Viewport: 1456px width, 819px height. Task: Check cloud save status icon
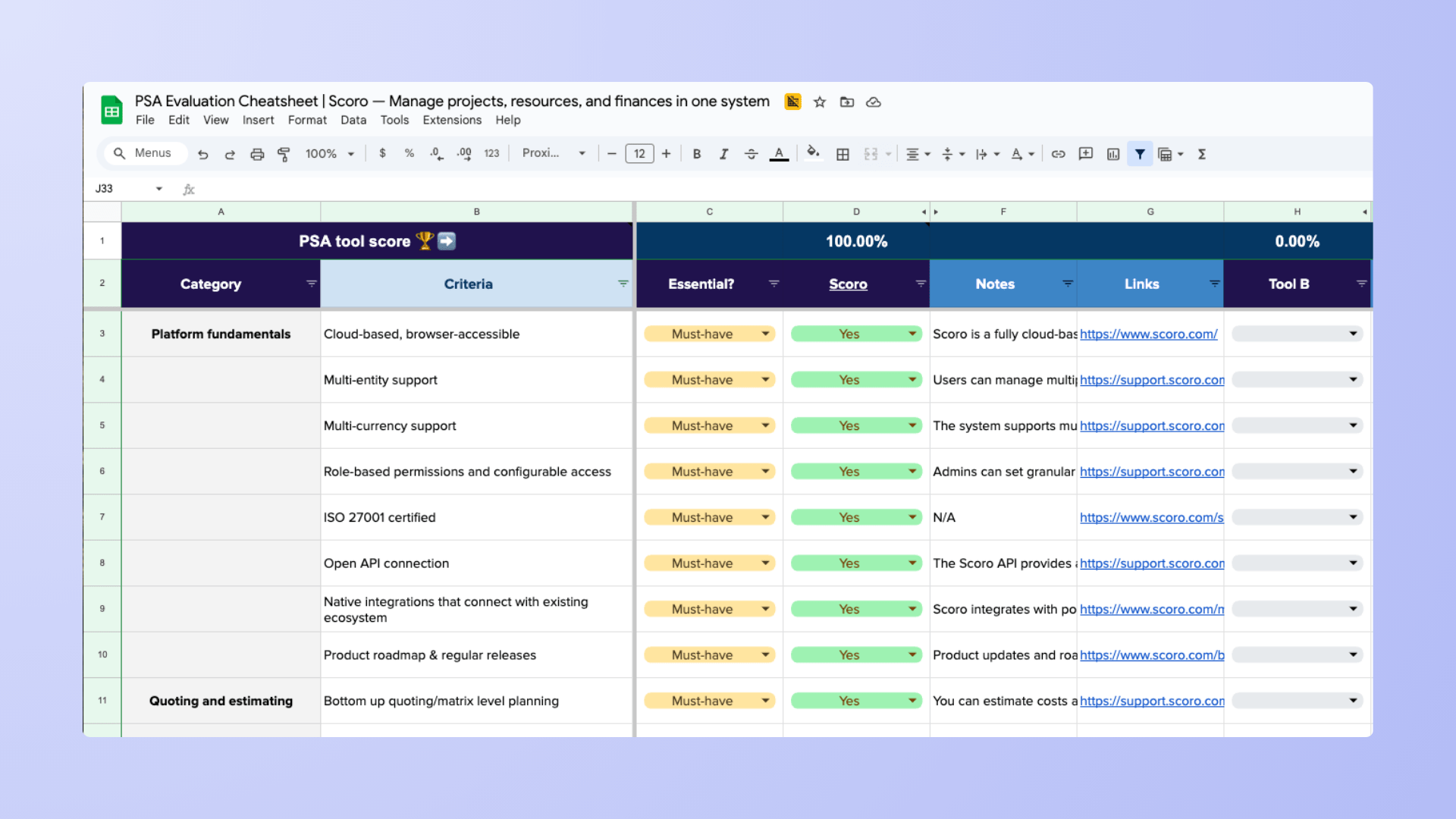874,102
